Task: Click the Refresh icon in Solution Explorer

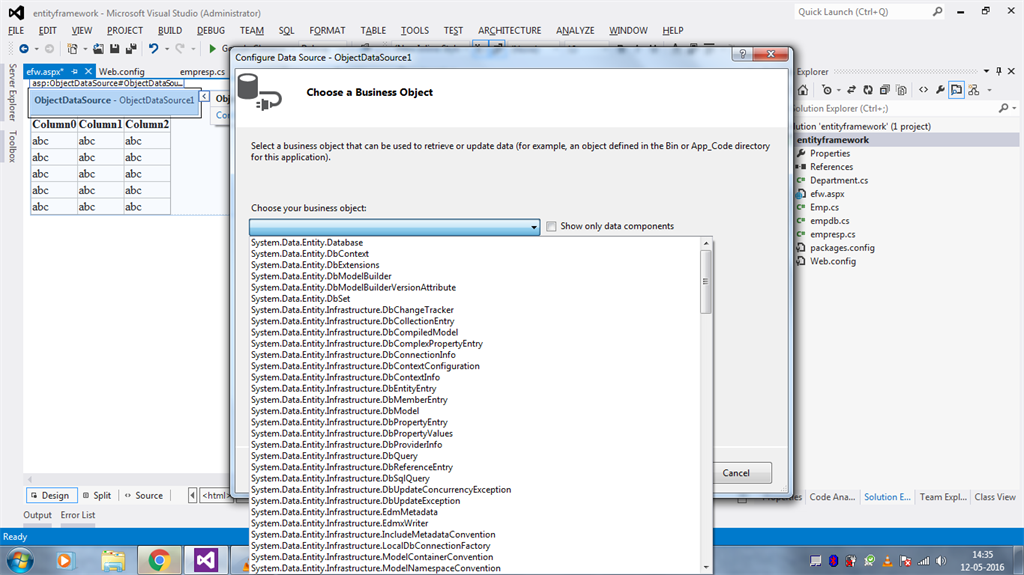Action: tap(868, 90)
